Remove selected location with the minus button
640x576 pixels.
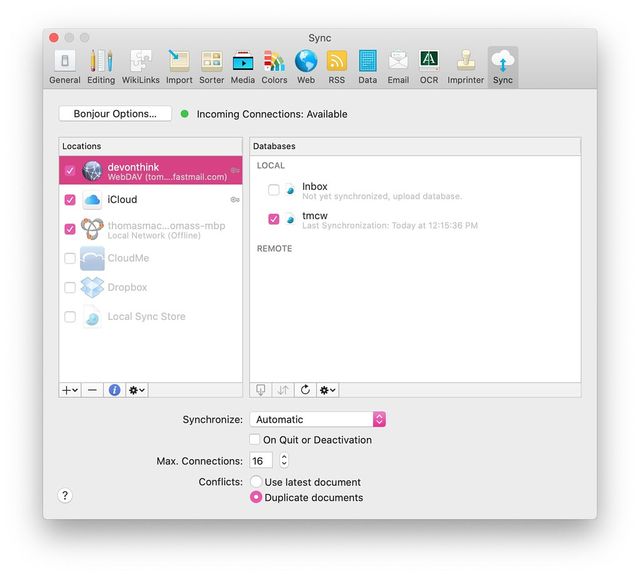[92, 390]
